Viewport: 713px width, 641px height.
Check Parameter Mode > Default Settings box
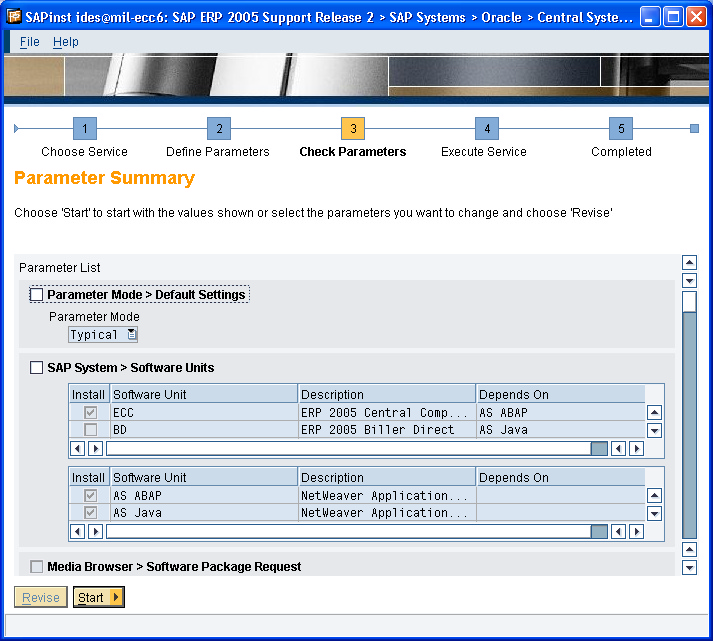(x=37, y=295)
